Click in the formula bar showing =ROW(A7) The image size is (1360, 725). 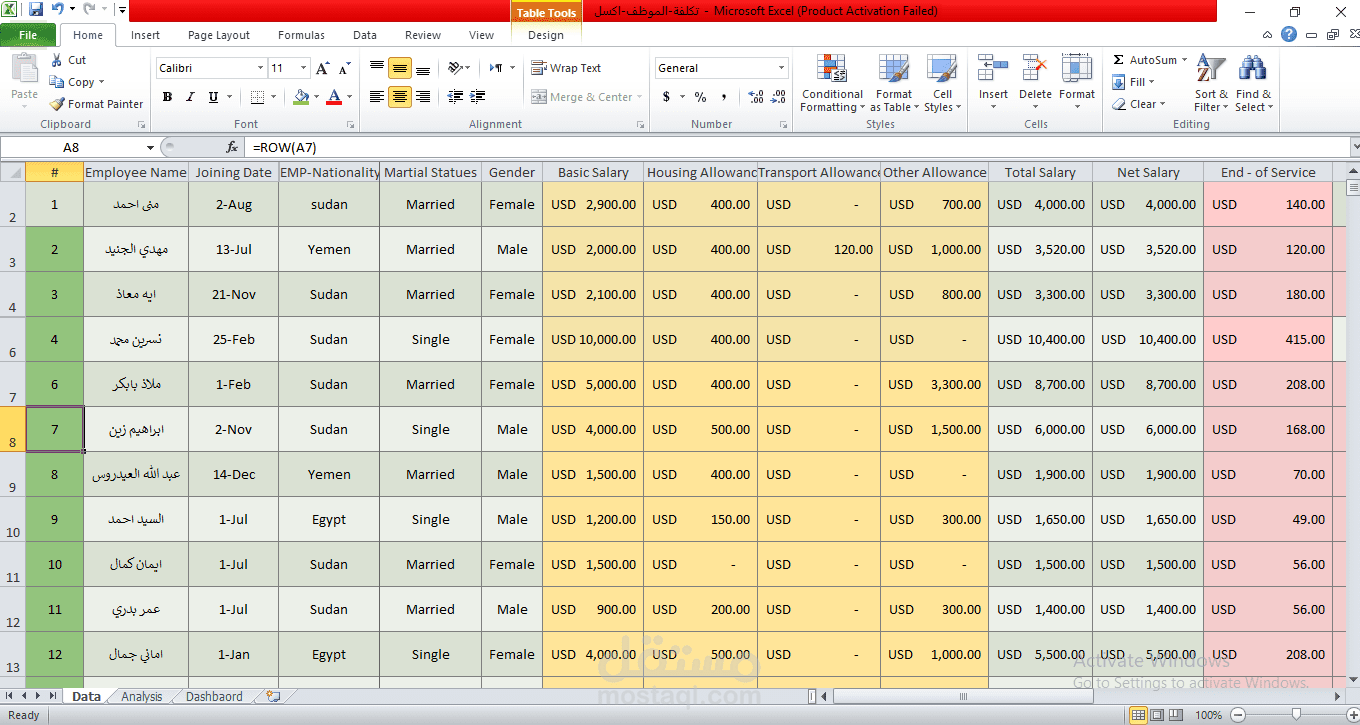click(x=797, y=147)
